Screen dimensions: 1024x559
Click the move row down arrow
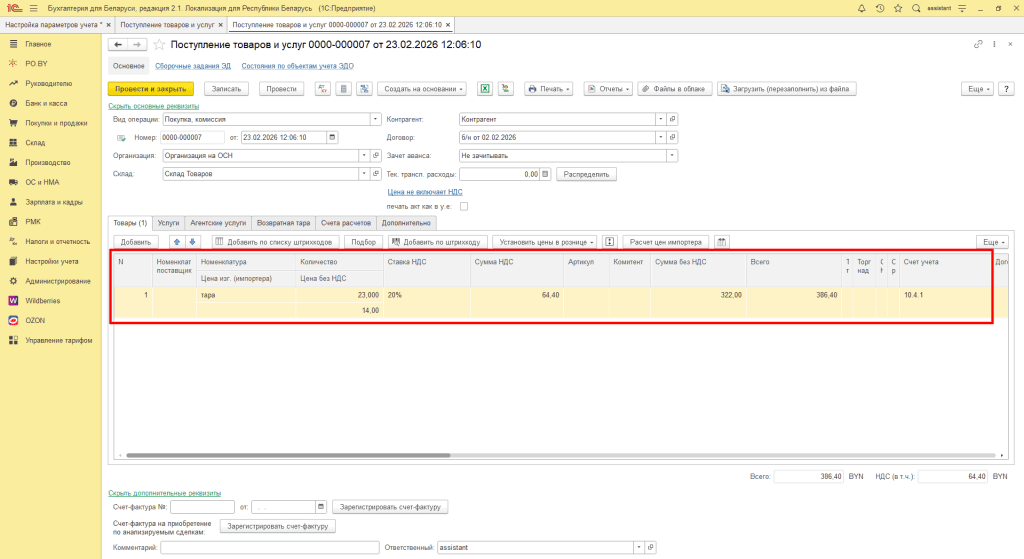(193, 242)
